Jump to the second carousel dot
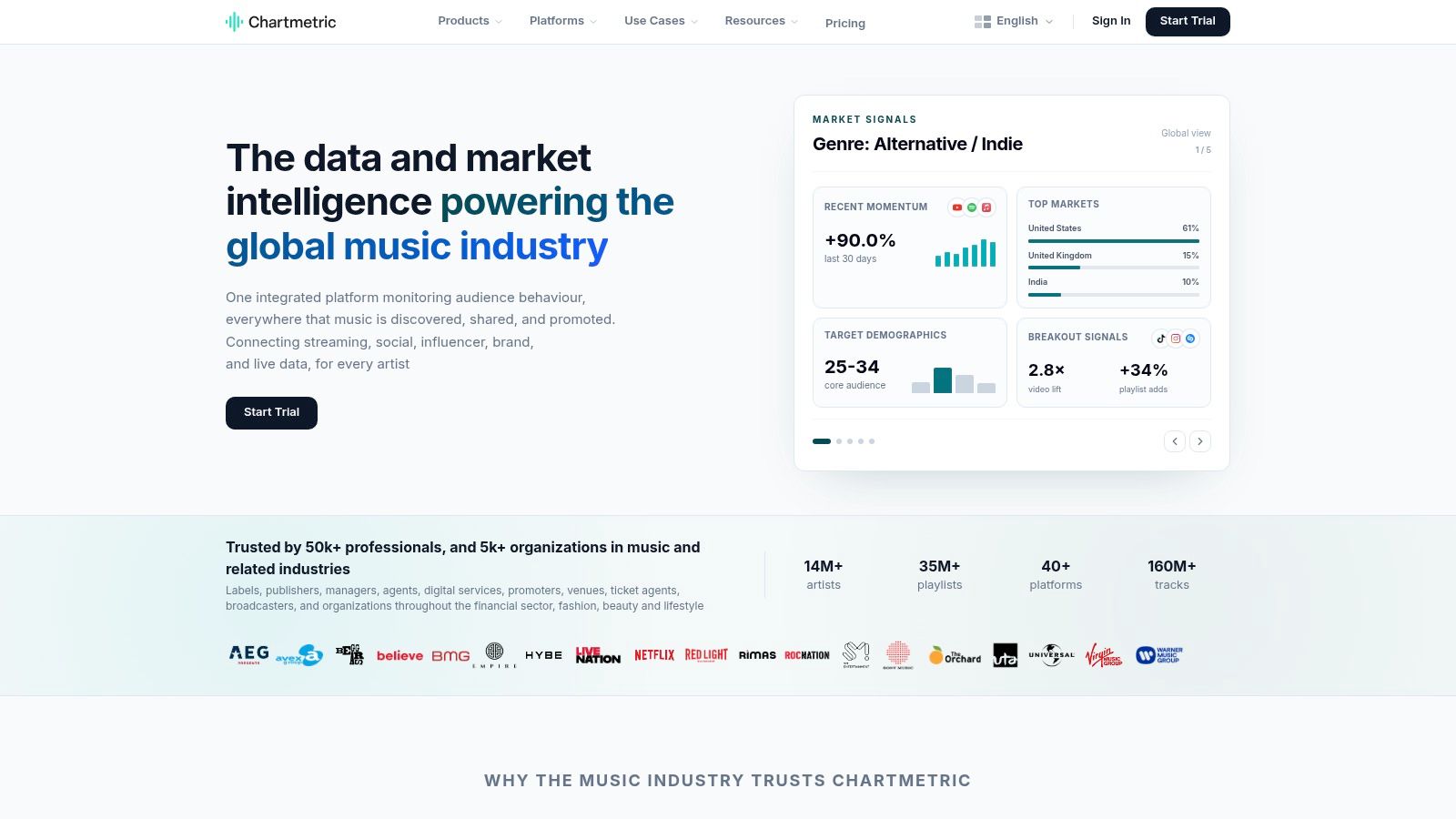Image resolution: width=1456 pixels, height=819 pixels. (x=839, y=441)
